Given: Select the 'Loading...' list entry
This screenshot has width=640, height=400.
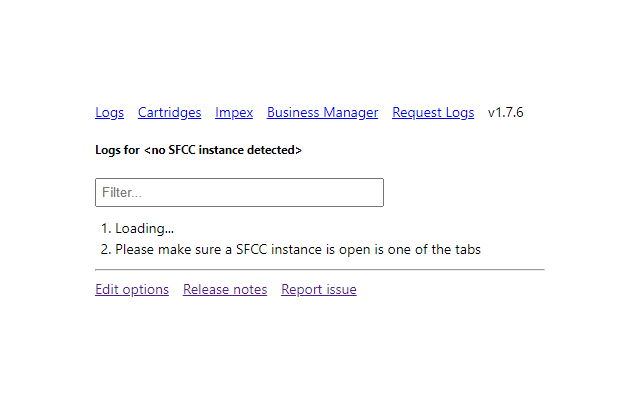Looking at the screenshot, I should (x=145, y=229).
